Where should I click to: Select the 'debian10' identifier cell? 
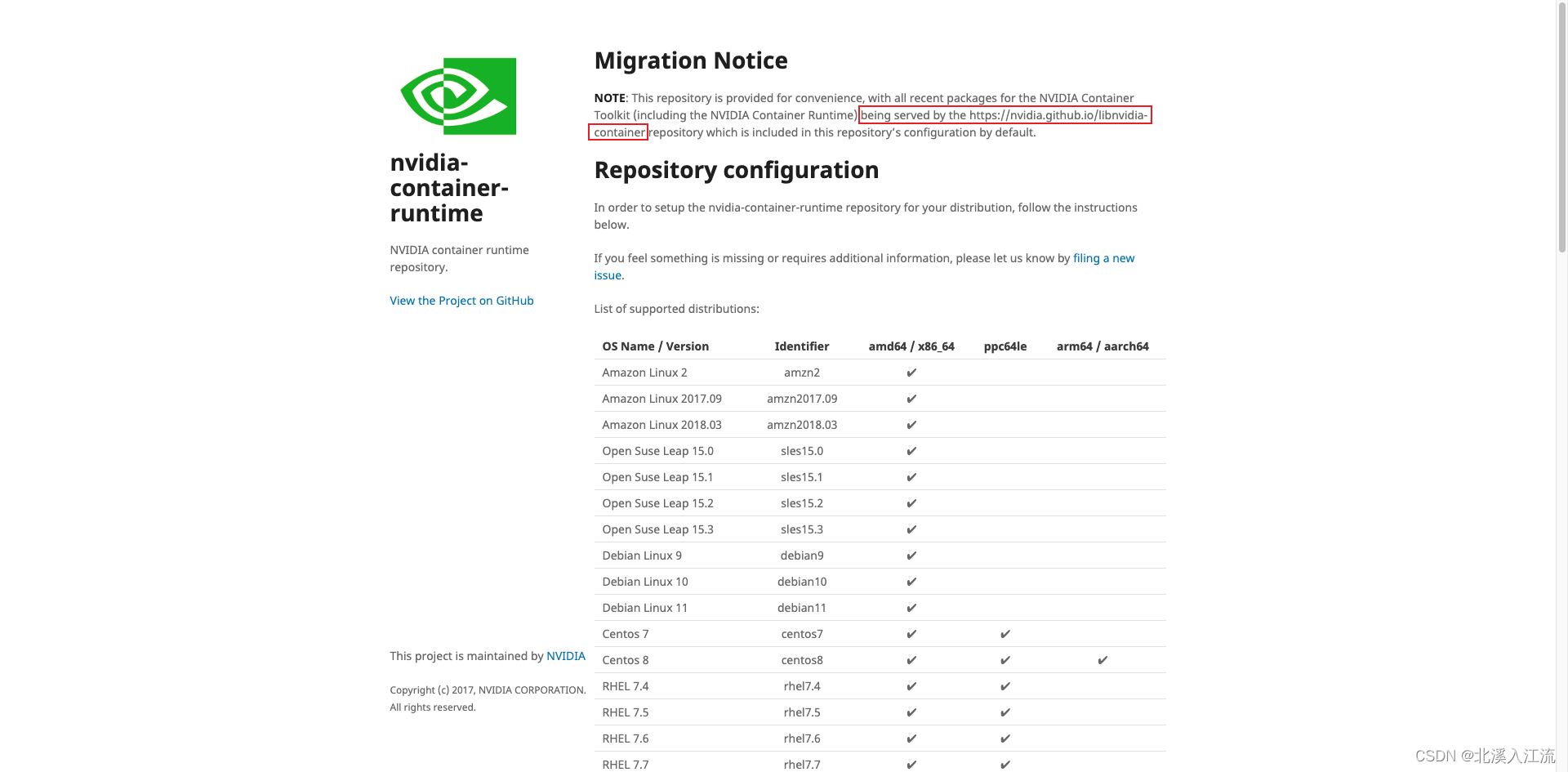click(802, 582)
